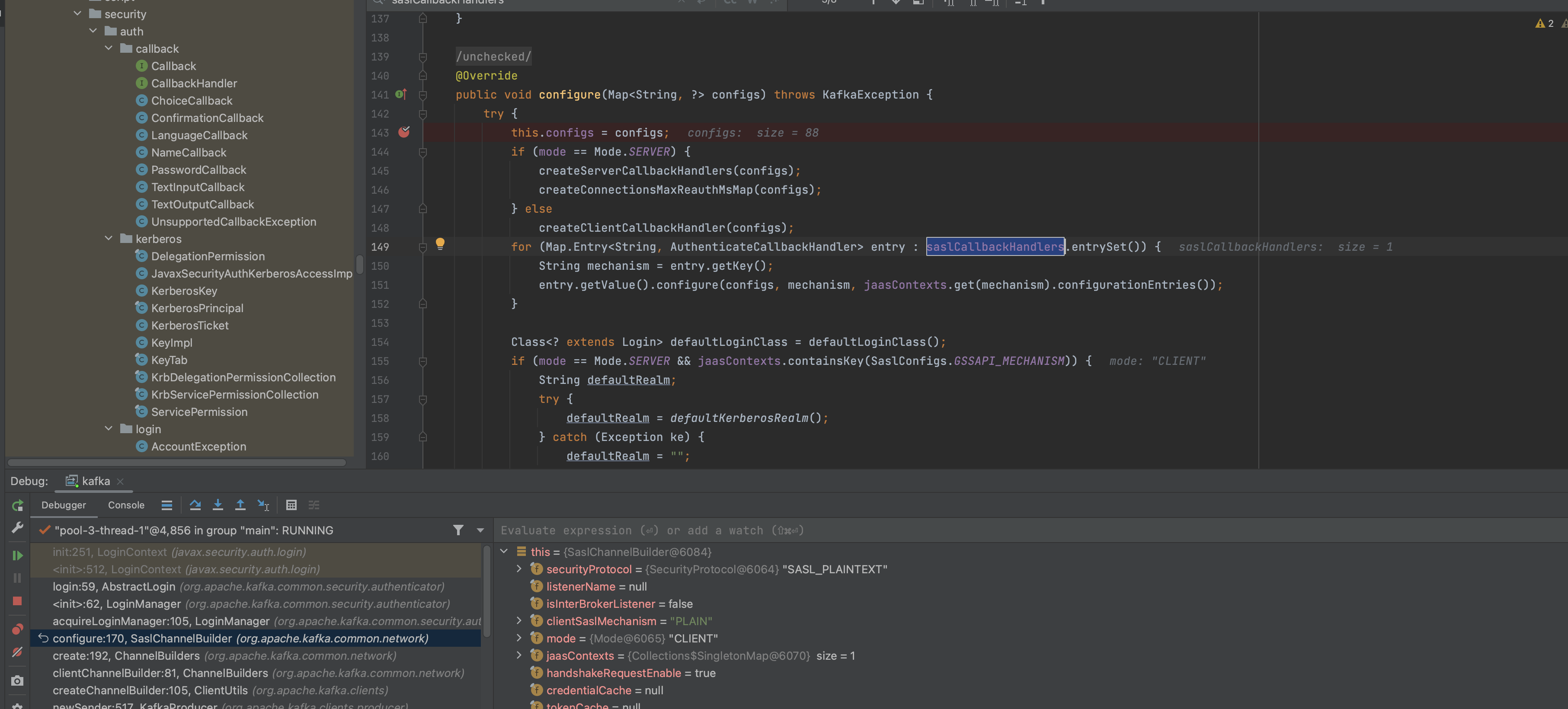This screenshot has width=1568, height=709.
Task: Expand the jaasContexts variable
Action: (x=518, y=655)
